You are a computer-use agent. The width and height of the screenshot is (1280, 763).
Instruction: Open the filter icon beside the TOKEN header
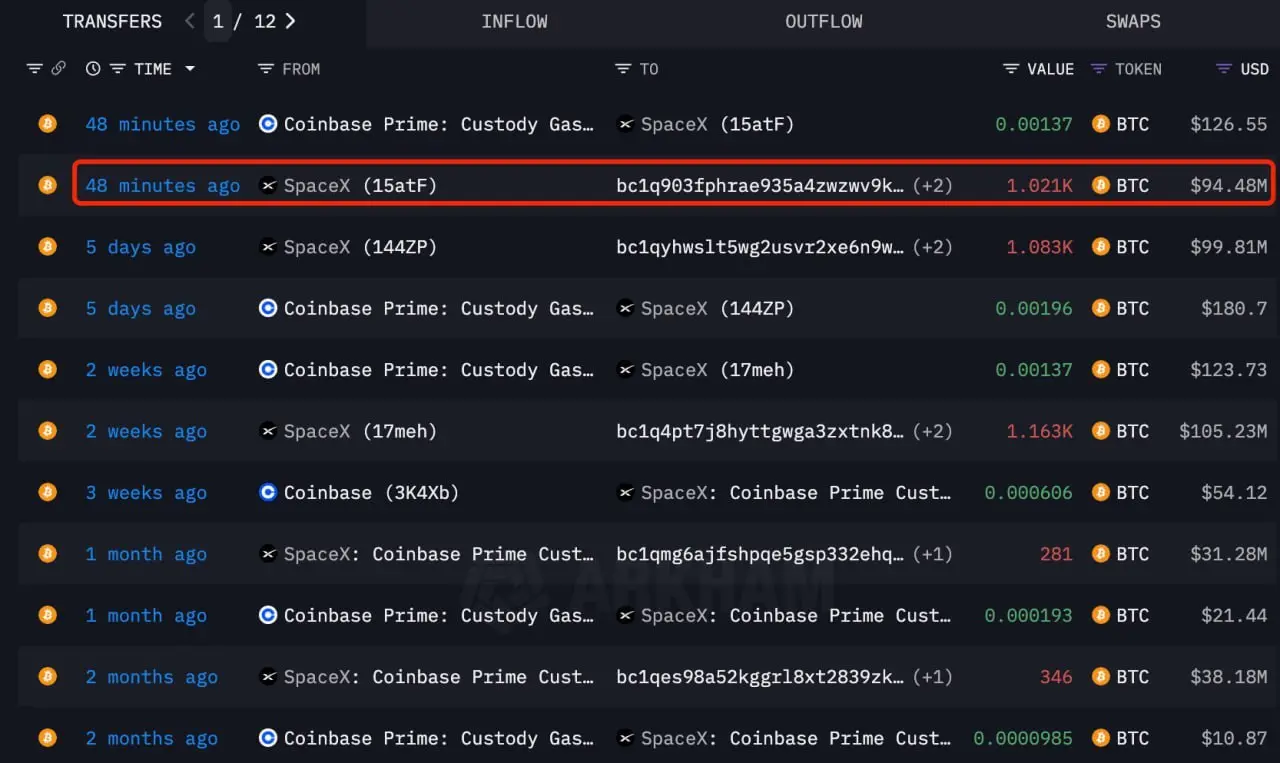point(1099,69)
